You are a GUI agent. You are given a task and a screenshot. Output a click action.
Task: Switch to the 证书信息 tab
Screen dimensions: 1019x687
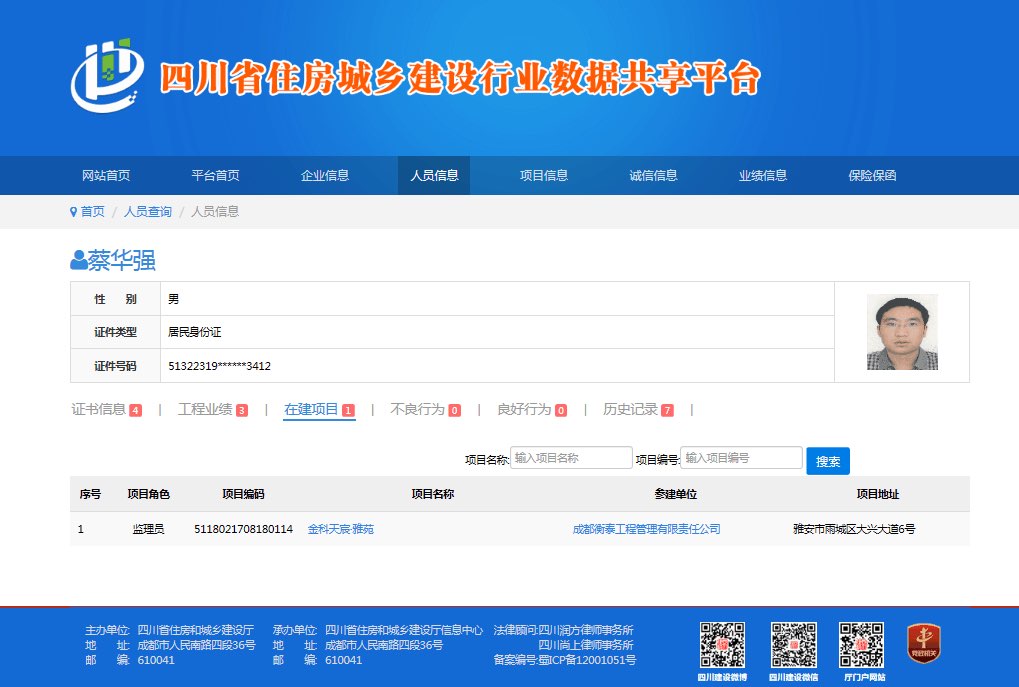(x=107, y=409)
